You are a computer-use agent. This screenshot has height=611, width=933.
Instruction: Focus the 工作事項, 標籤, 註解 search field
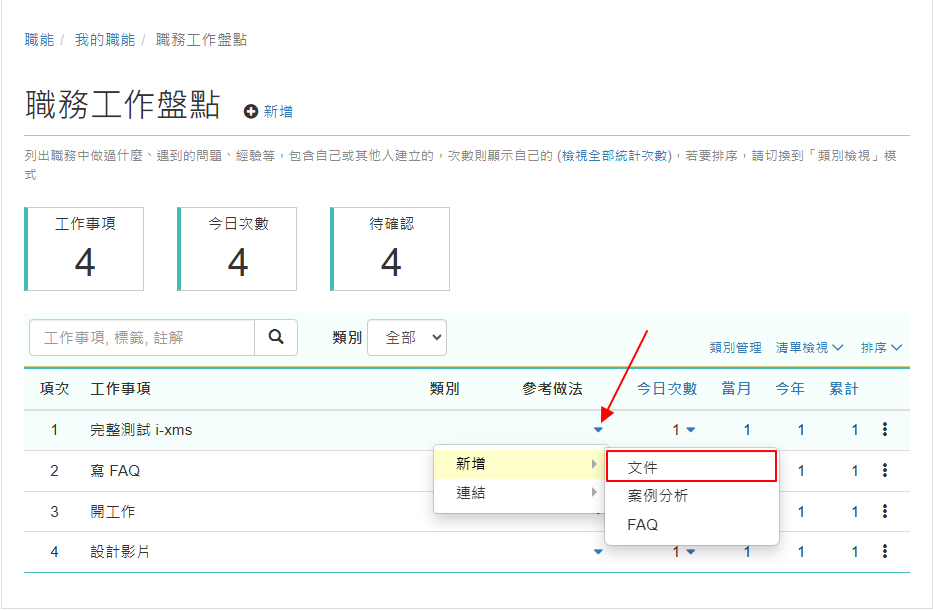[142, 337]
